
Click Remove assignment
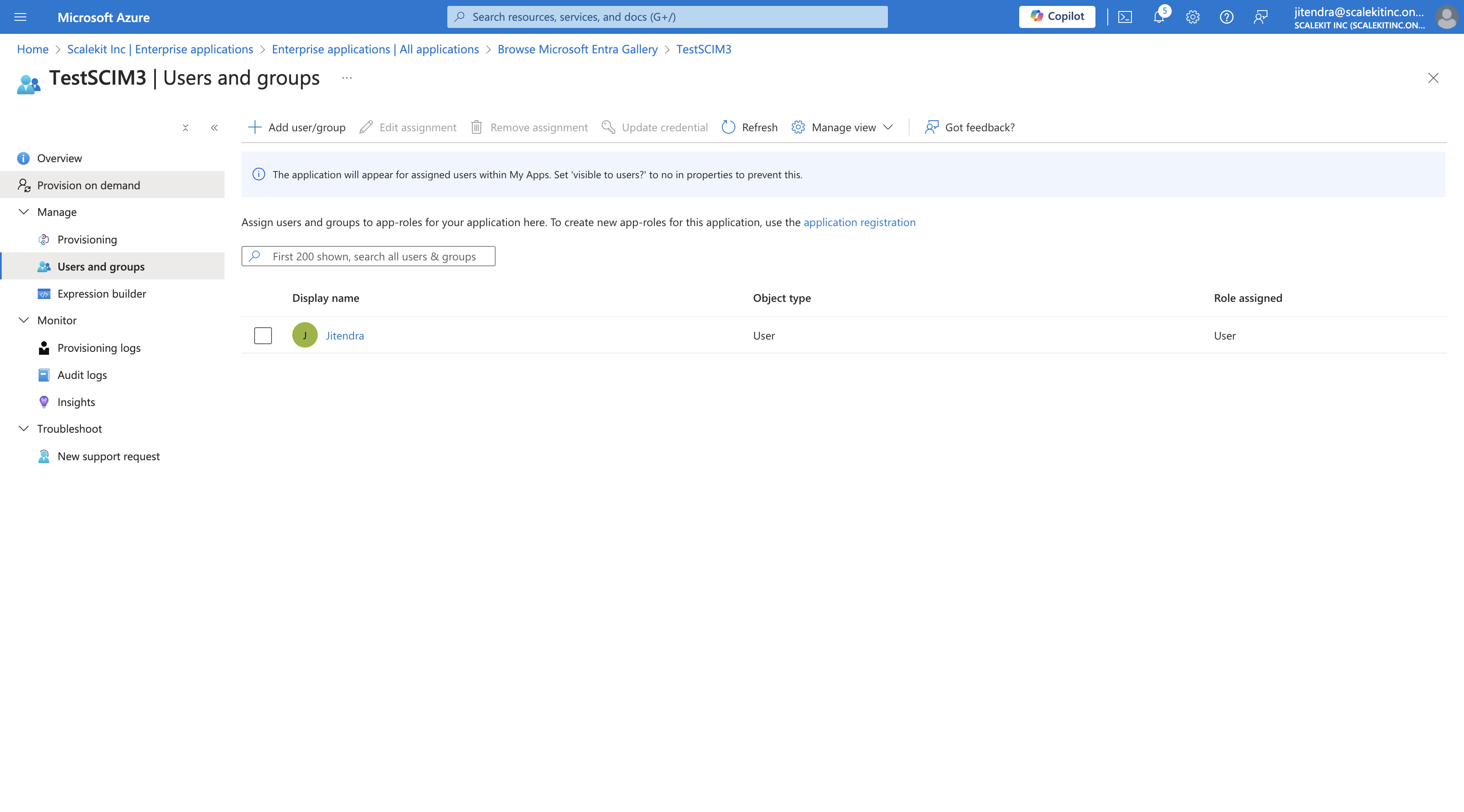pos(529,127)
